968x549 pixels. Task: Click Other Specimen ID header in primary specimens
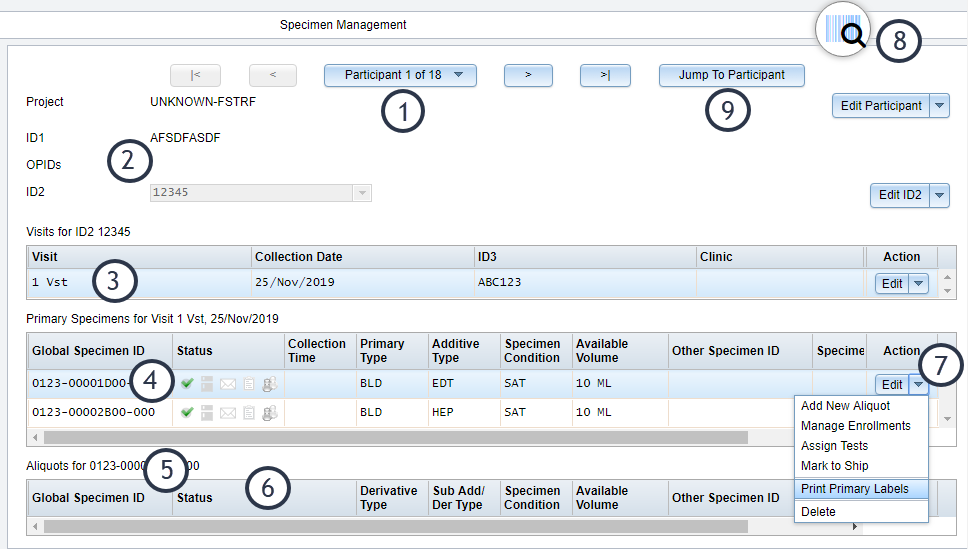(740, 351)
